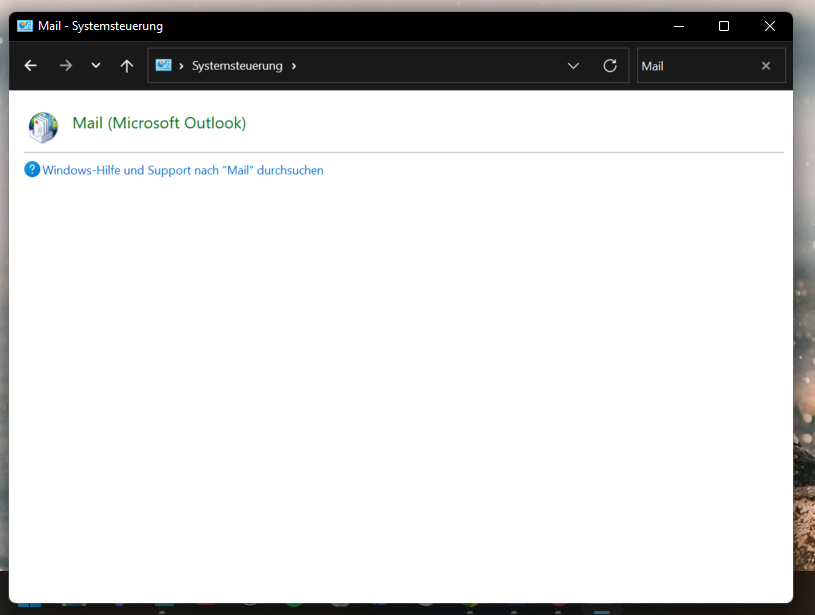Open the recent locations chevron

coord(96,66)
